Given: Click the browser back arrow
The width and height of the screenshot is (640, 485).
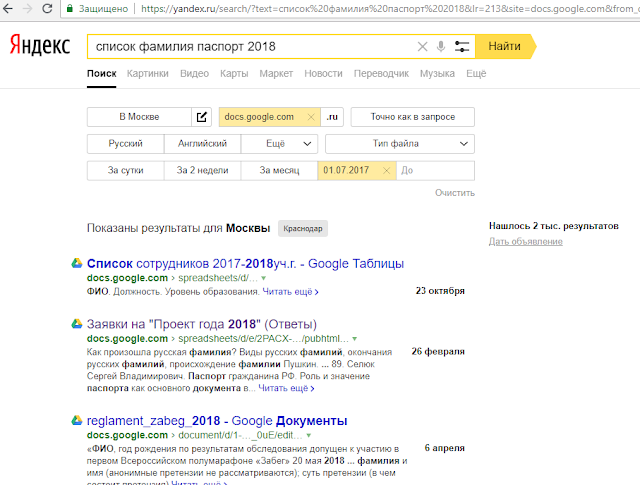Looking at the screenshot, I should tap(7, 8).
